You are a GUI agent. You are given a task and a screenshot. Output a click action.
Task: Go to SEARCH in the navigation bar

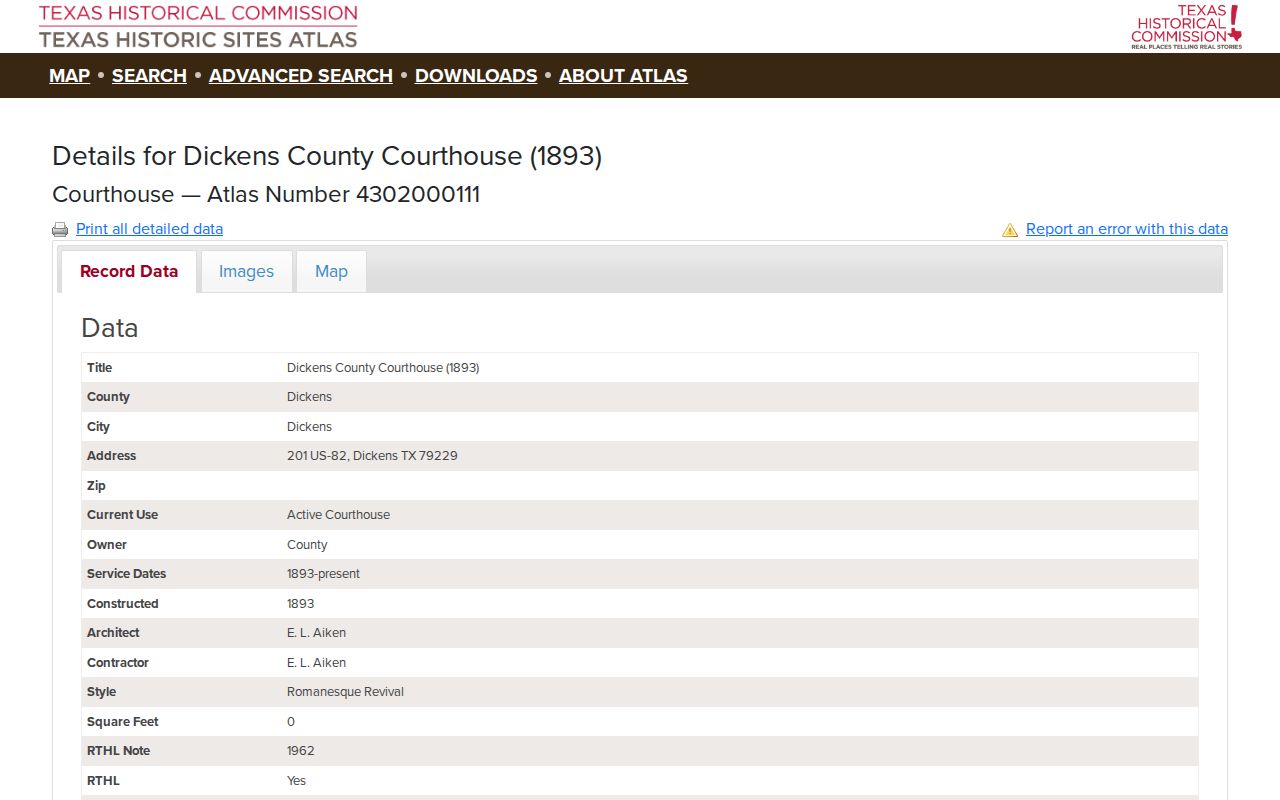149,76
